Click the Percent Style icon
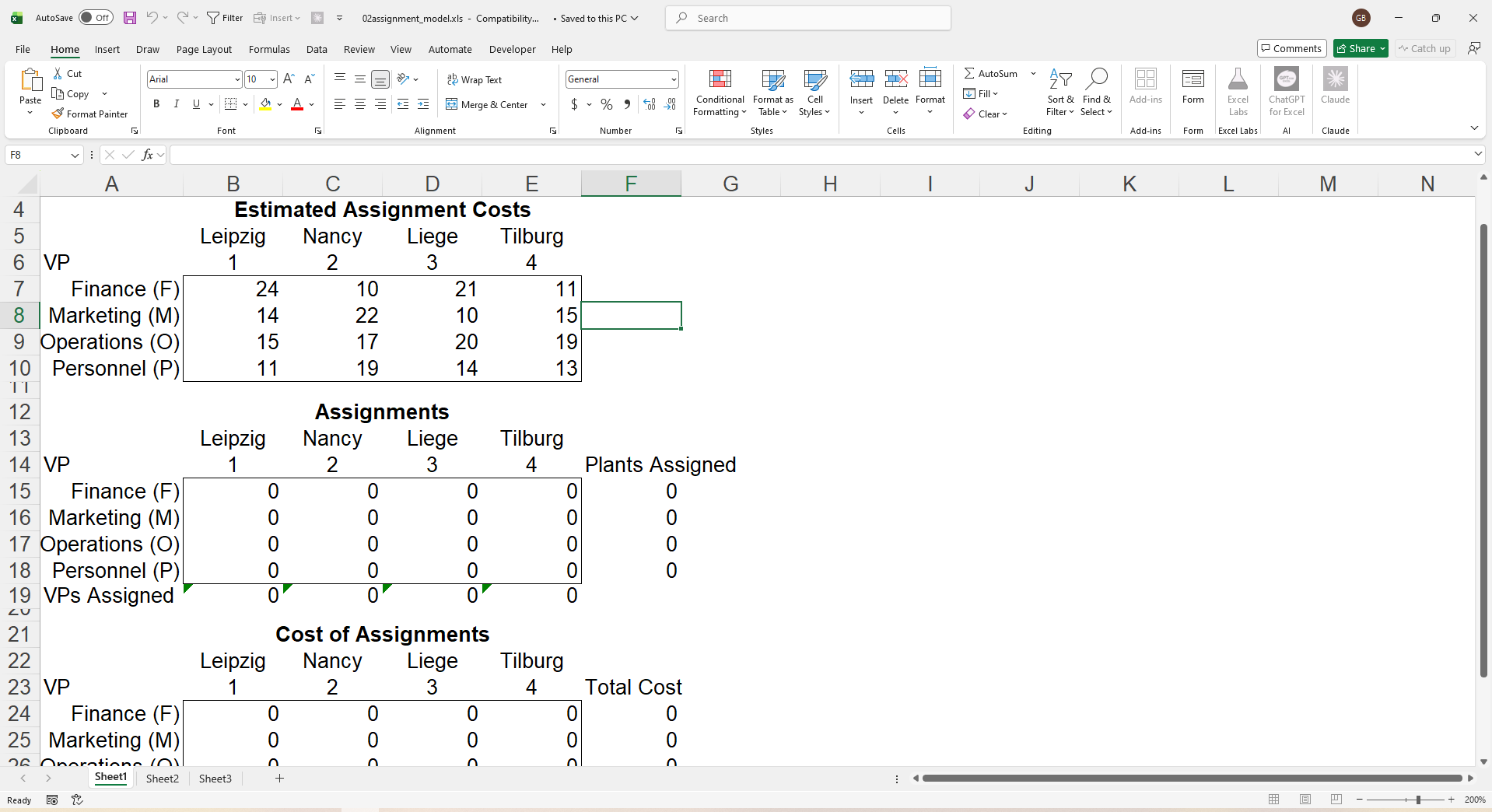This screenshot has width=1492, height=812. pos(607,104)
